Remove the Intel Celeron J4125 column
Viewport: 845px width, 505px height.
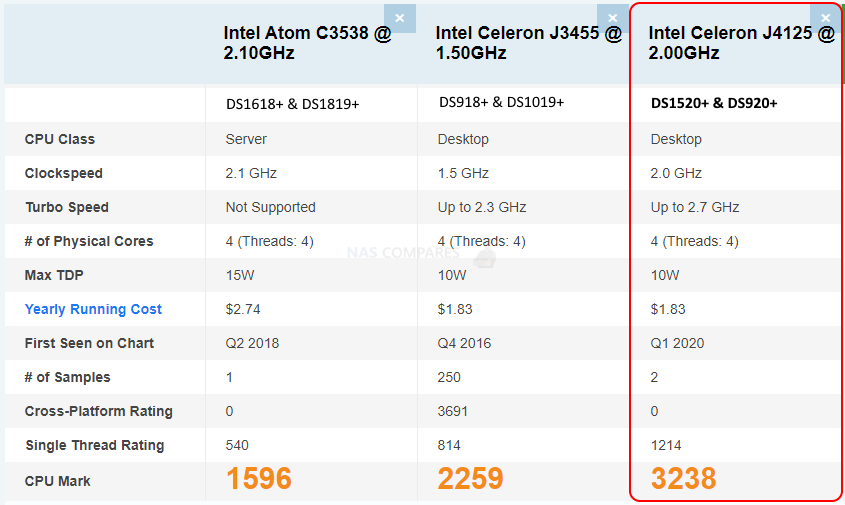[x=826, y=18]
